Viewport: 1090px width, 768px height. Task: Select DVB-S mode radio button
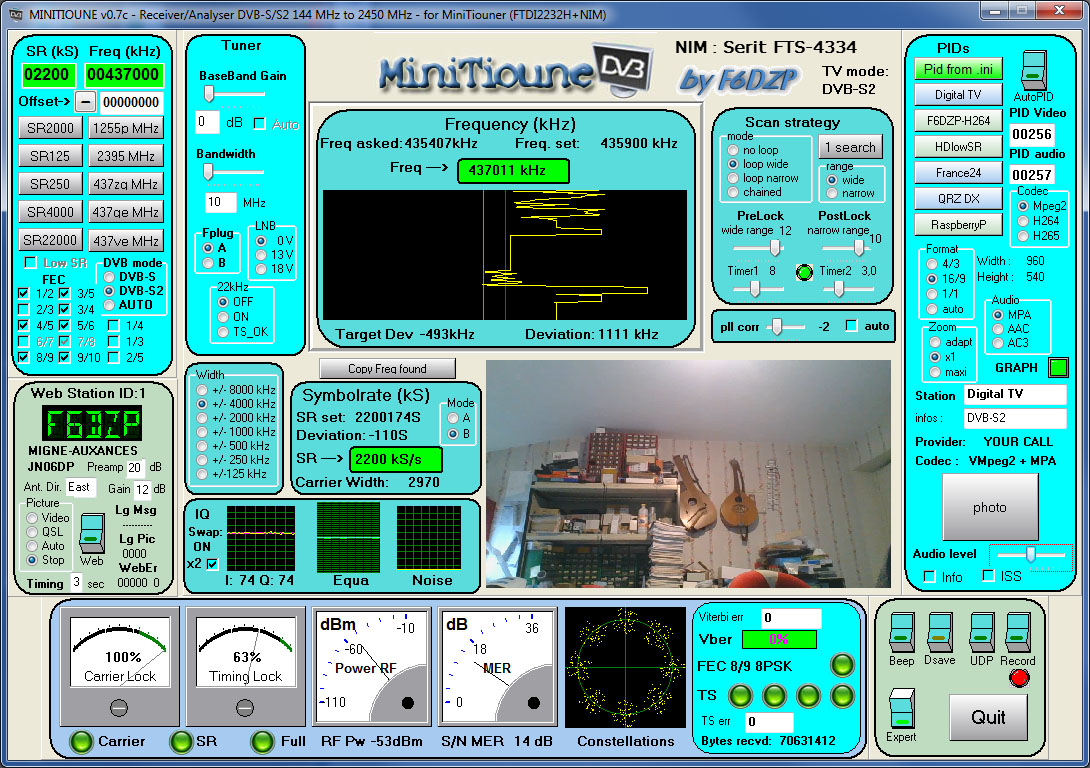[109, 277]
